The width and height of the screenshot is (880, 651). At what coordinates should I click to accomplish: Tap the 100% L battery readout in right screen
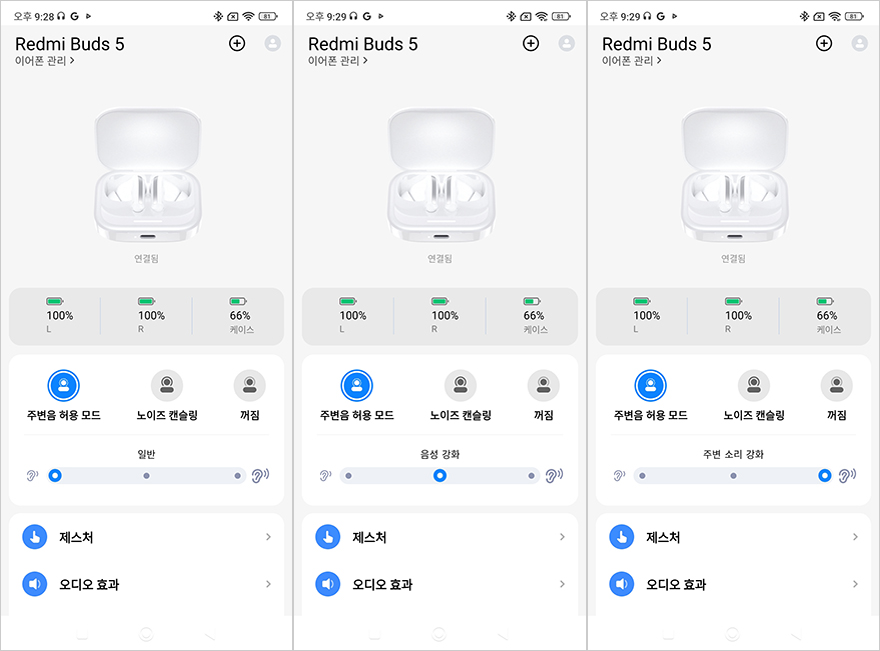click(646, 316)
